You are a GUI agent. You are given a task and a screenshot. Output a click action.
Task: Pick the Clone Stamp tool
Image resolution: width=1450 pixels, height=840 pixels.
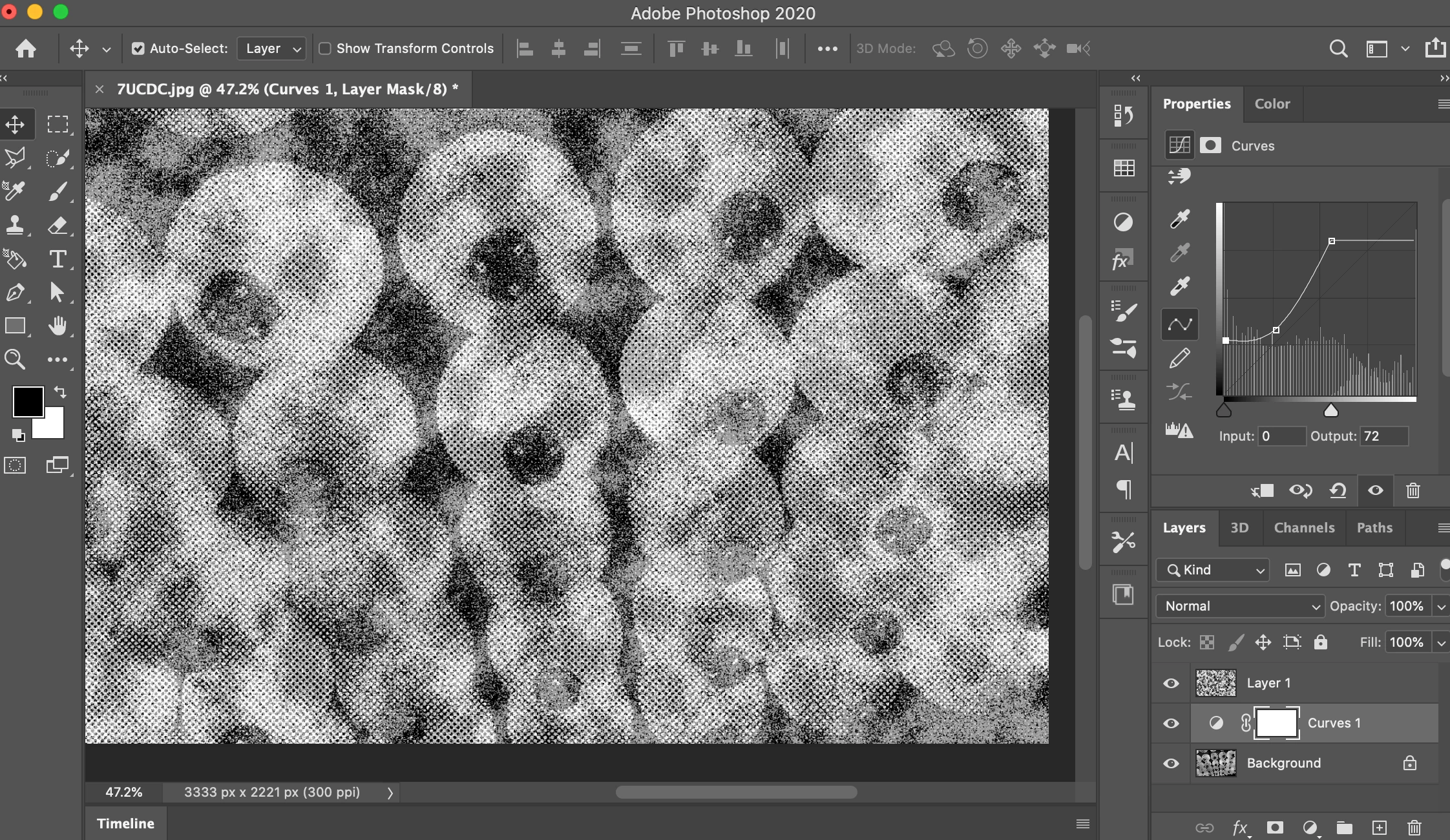(x=15, y=226)
